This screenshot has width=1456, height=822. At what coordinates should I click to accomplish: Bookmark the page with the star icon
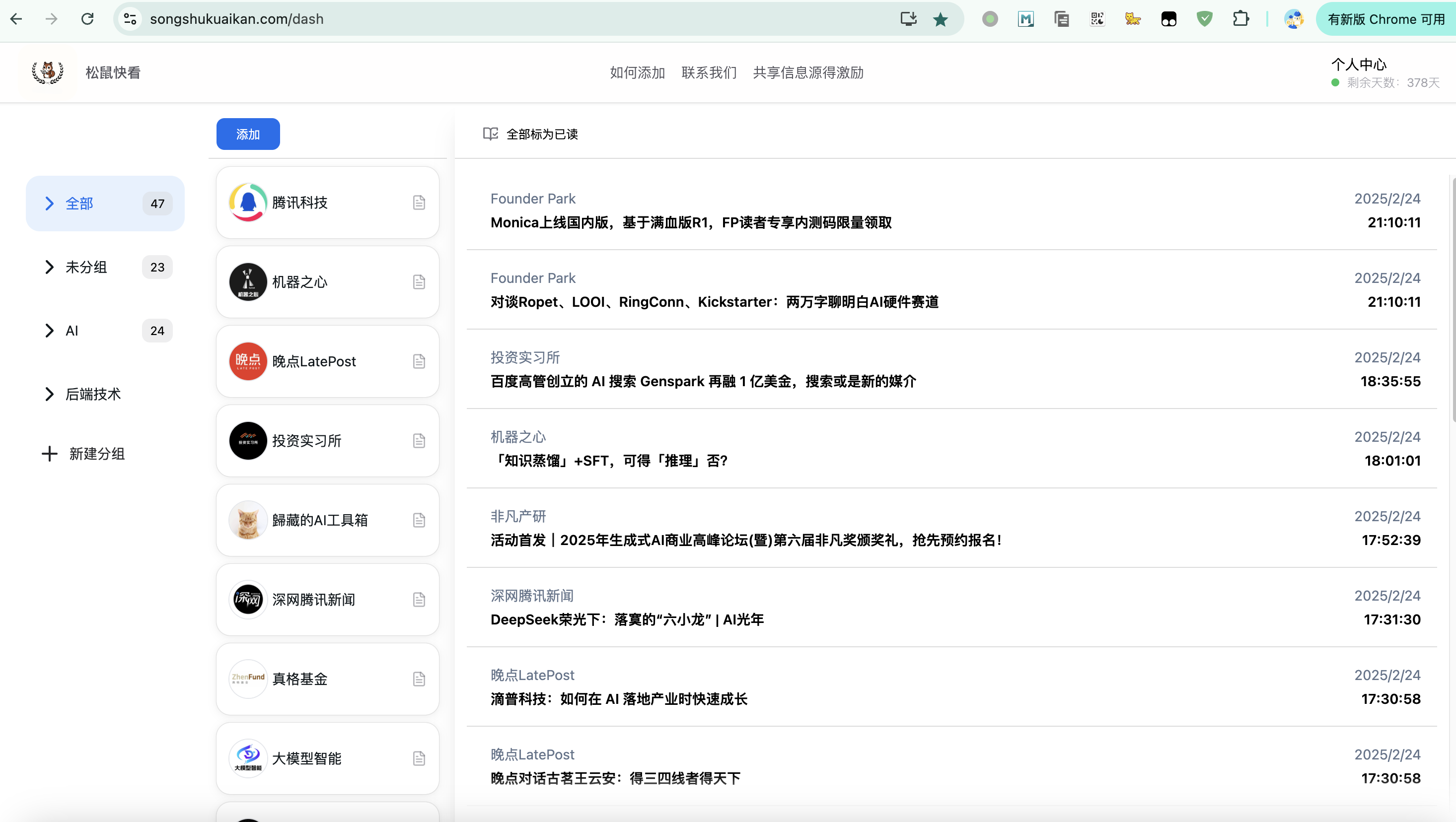pyautogui.click(x=941, y=19)
